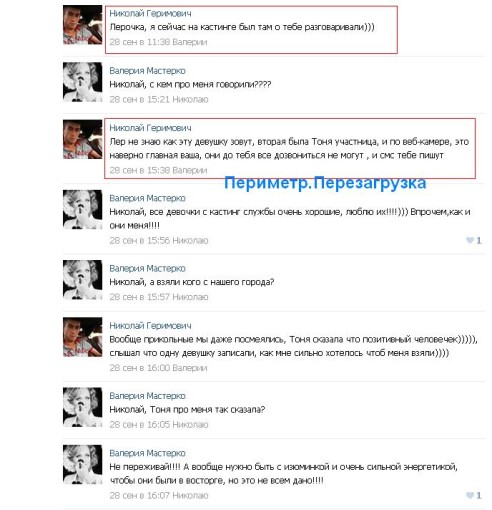The width and height of the screenshot is (492, 510).
Task: Open Валерия Мастерко name link above 16:05 comment
Action: pos(147,396)
